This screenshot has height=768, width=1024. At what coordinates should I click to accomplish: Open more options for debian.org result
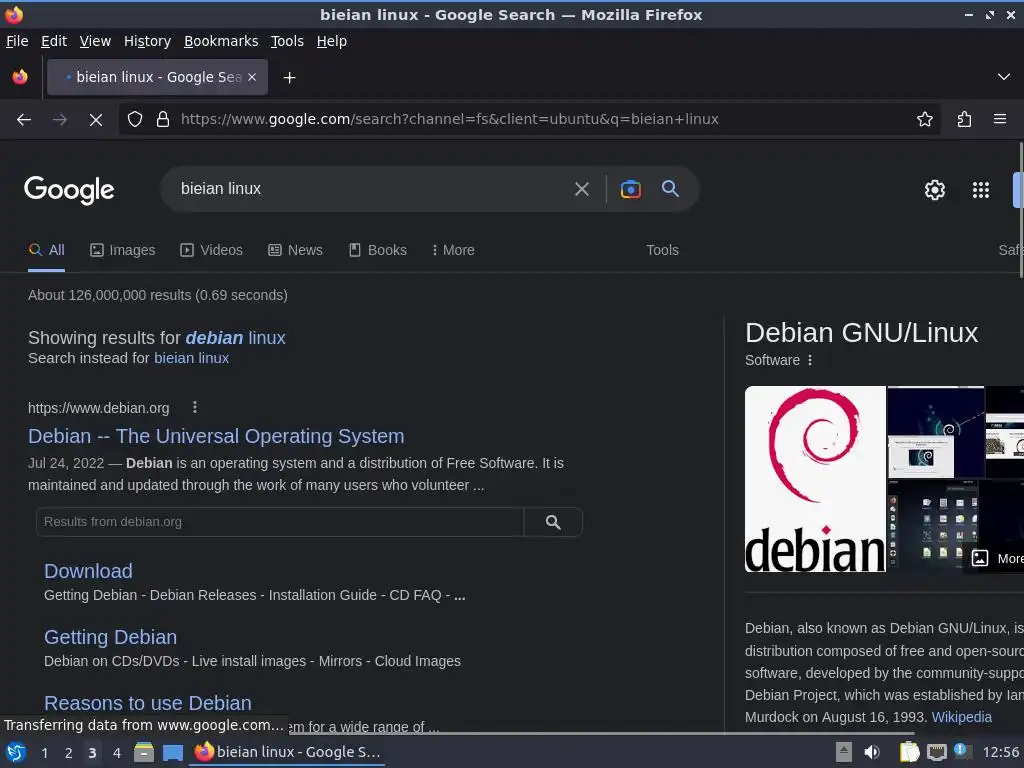point(195,408)
